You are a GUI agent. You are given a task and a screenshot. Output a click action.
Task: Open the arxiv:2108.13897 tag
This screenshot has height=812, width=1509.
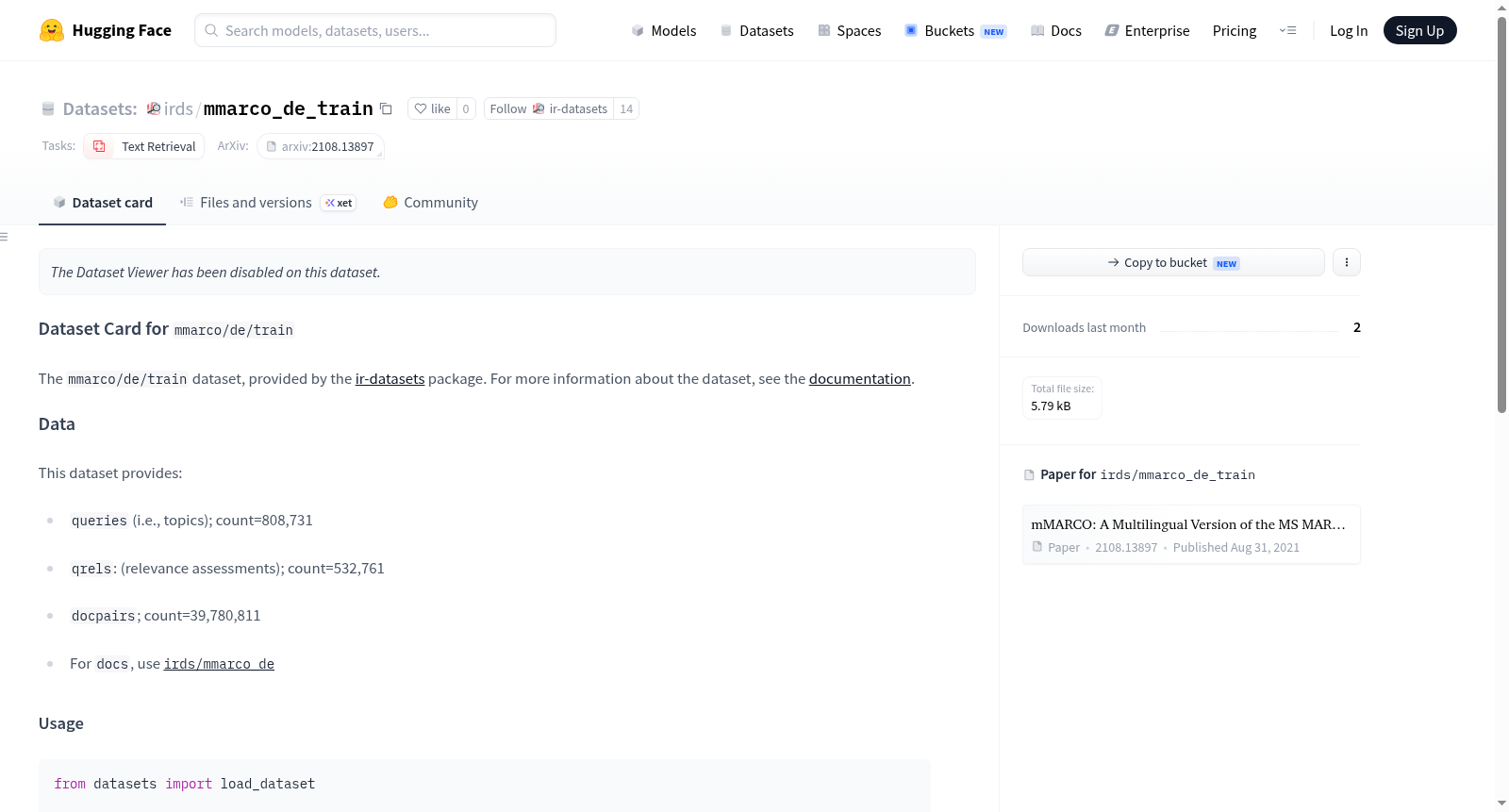coord(321,146)
